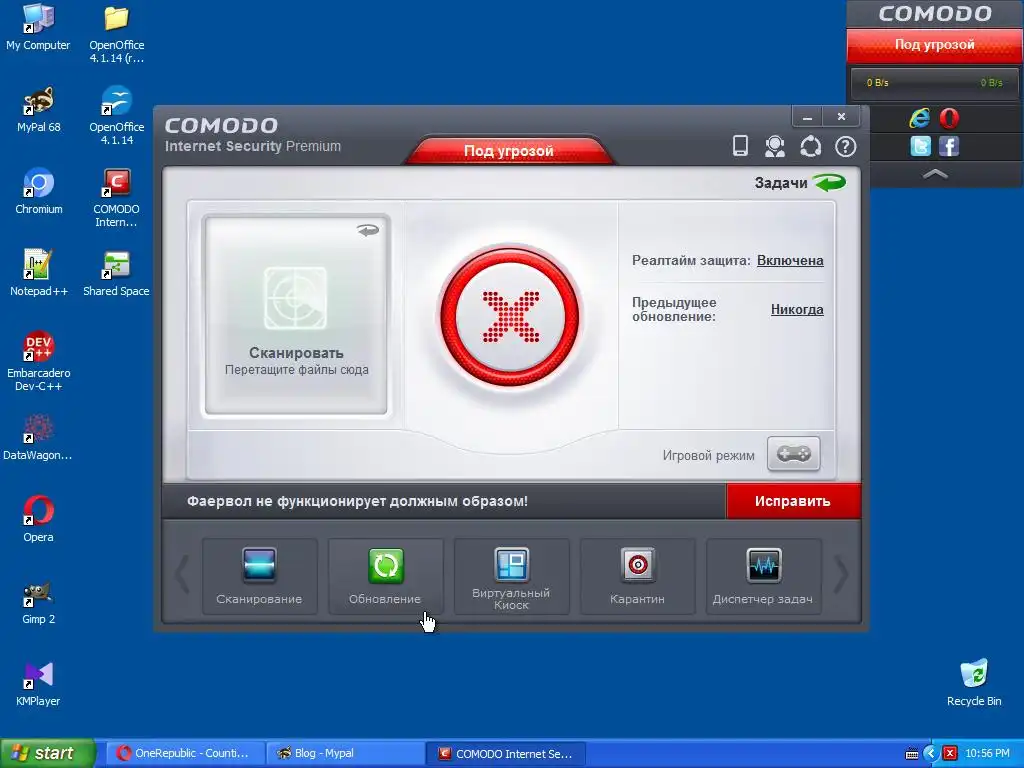Switch to Задачи view via green arrow
Viewport: 1024px width, 768px height.
point(829,183)
